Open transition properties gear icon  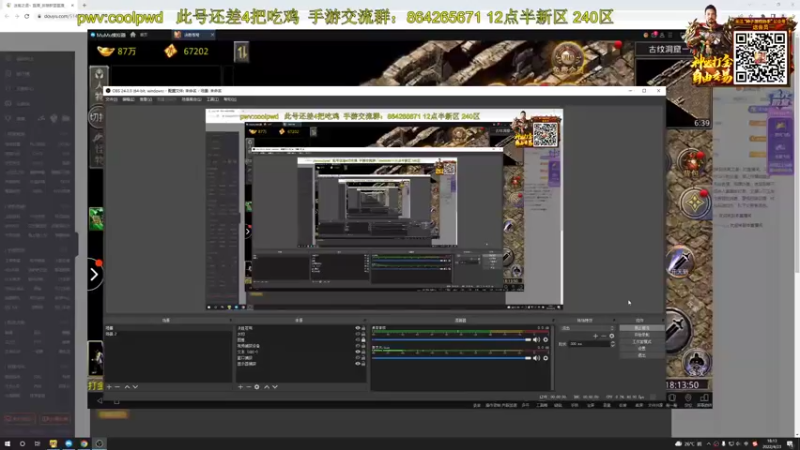click(612, 336)
